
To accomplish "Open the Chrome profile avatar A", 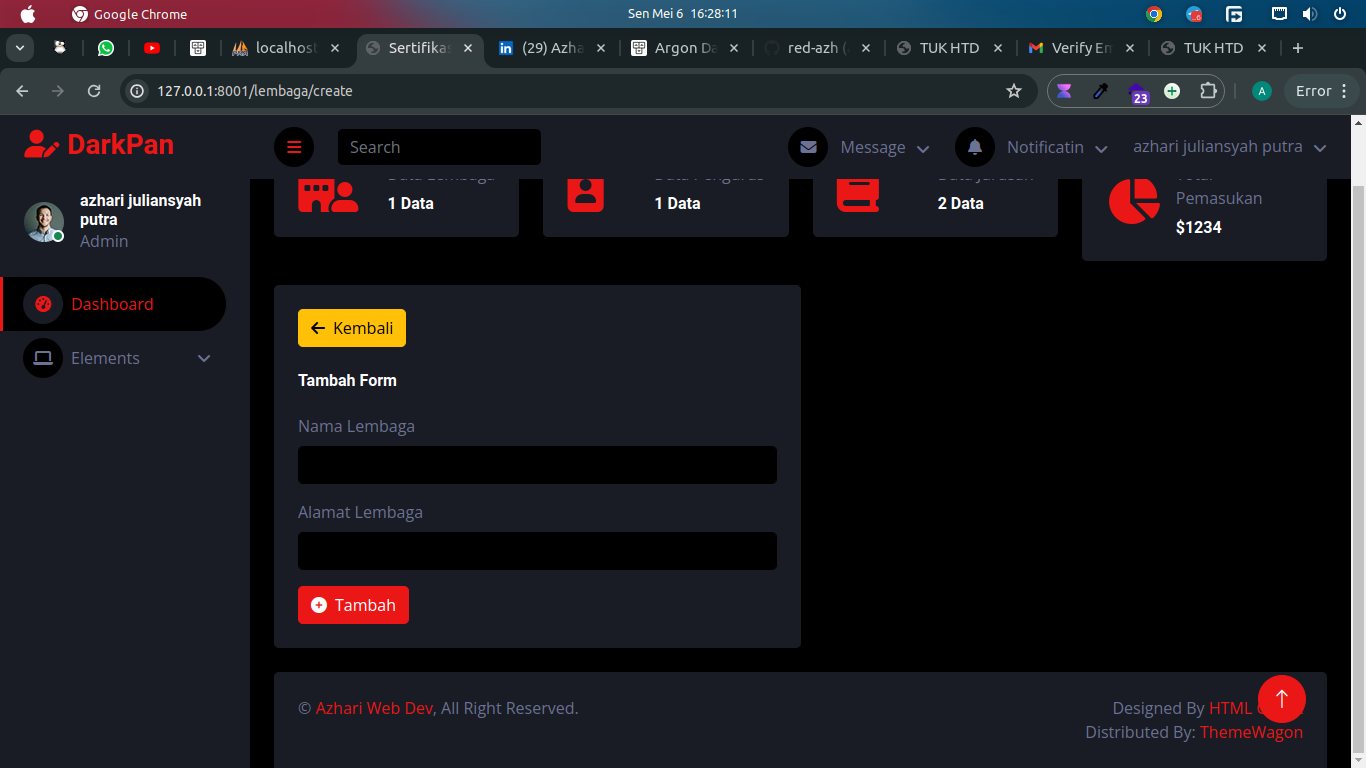I will 1262,91.
